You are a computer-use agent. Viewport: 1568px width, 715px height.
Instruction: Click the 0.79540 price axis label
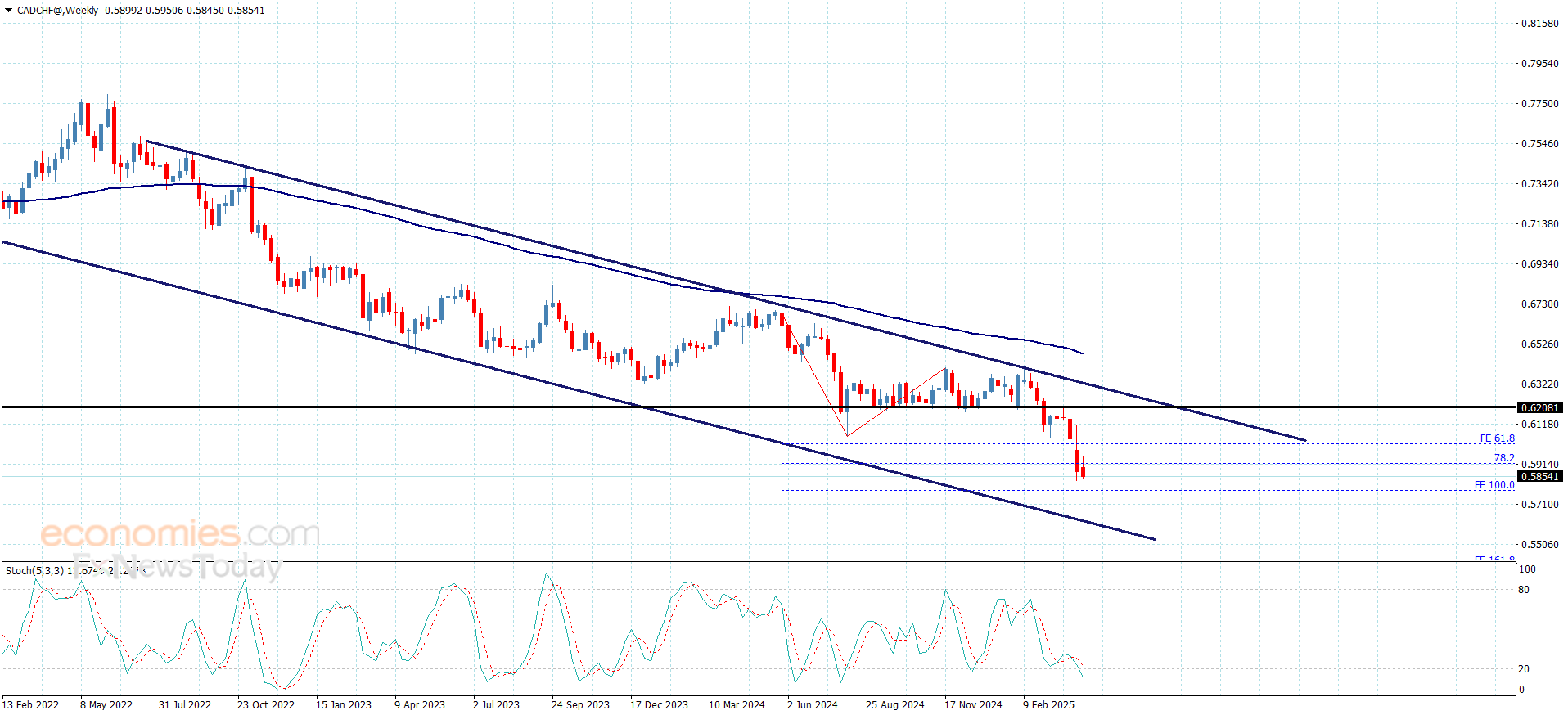pos(1539,64)
